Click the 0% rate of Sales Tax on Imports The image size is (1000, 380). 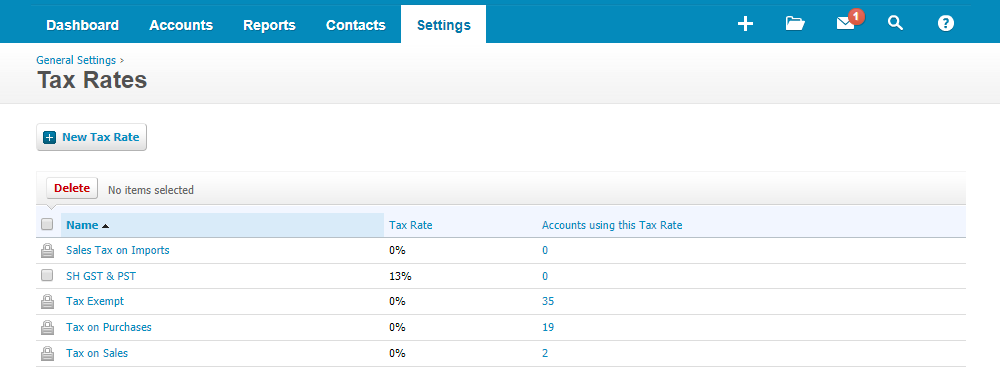click(397, 250)
